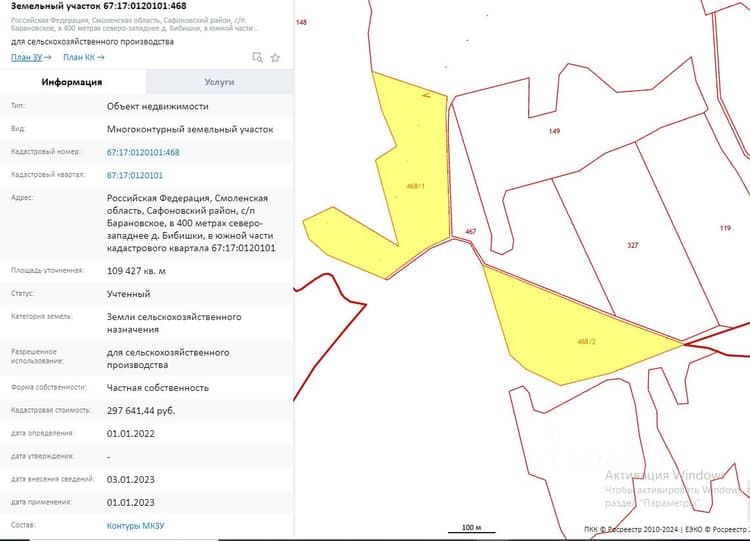Click the heading Земельный участок 67:17:0120101:468
Image resolution: width=750 pixels, height=541 pixels.
[x=99, y=6]
